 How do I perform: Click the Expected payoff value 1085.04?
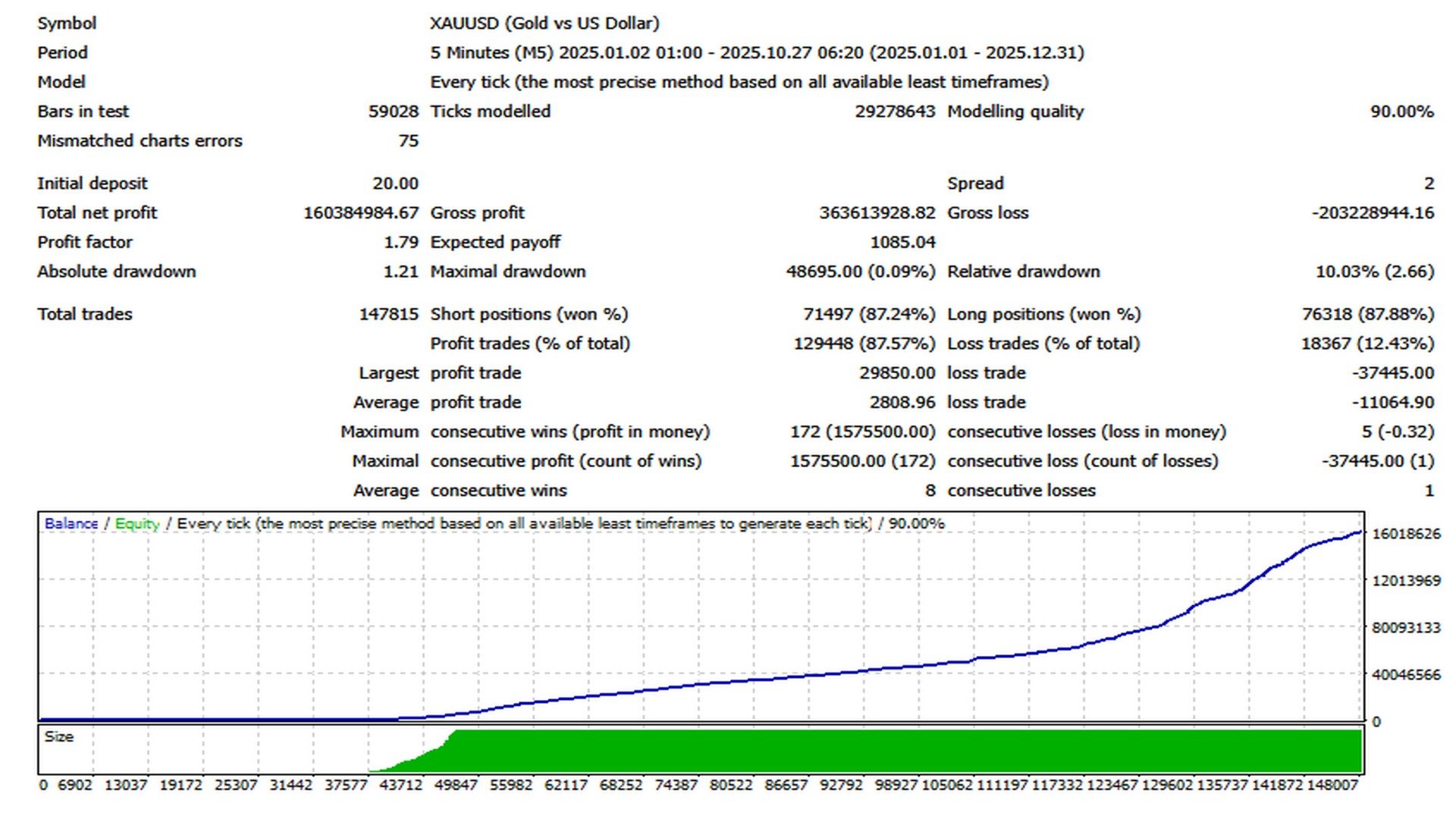pyautogui.click(x=902, y=242)
